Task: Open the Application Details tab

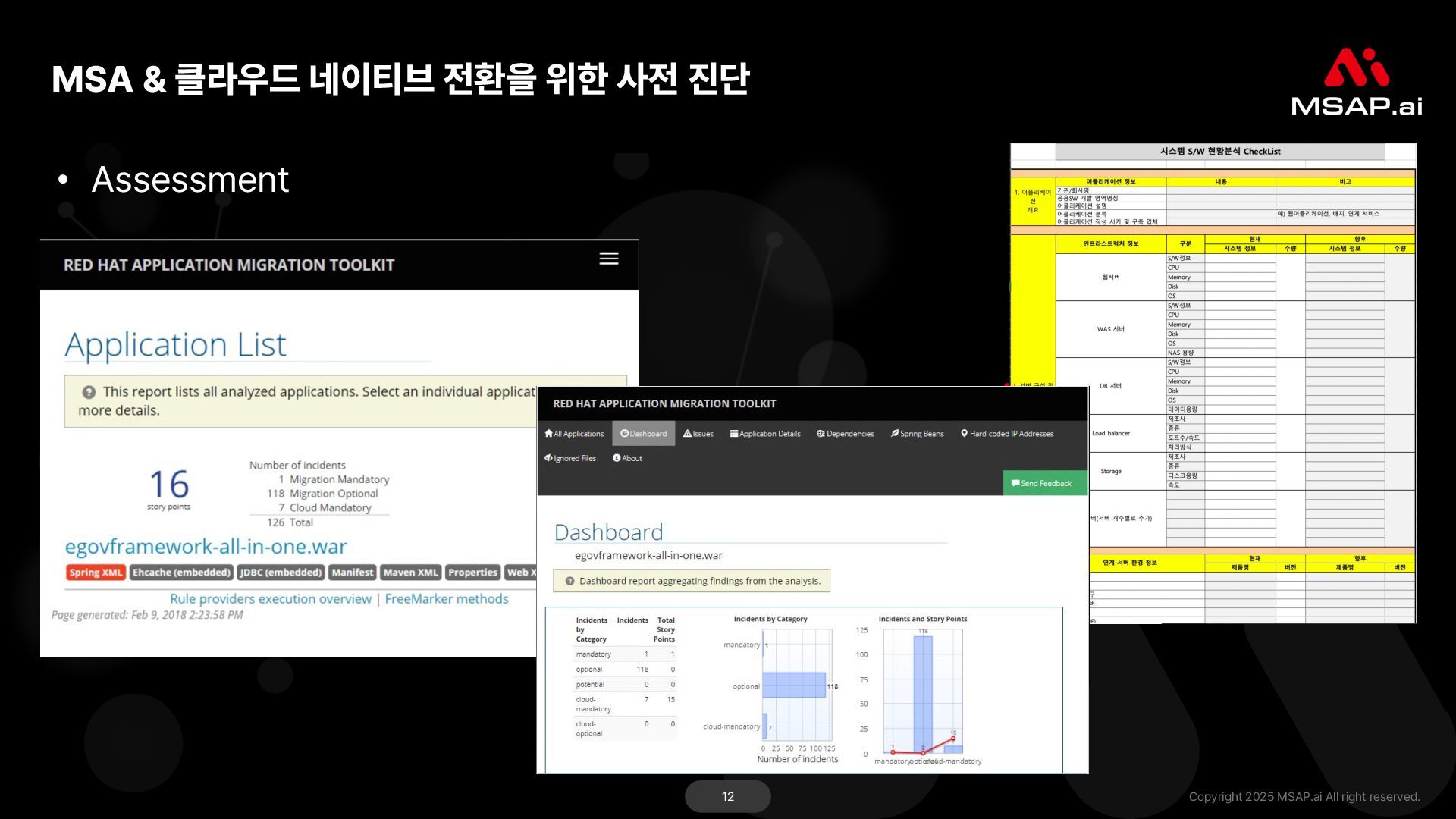Action: pyautogui.click(x=765, y=434)
